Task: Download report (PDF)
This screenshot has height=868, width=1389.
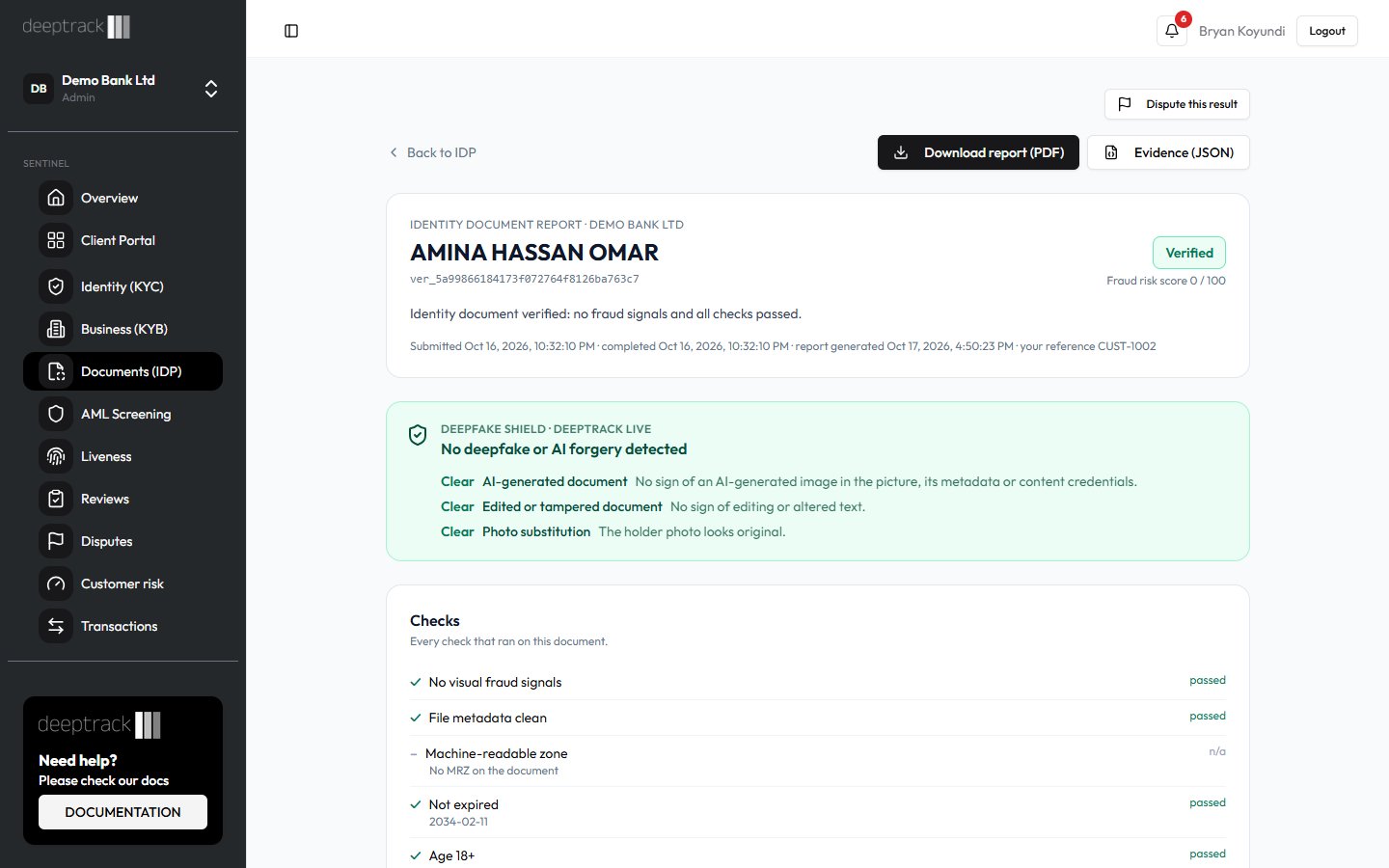Action: (978, 152)
